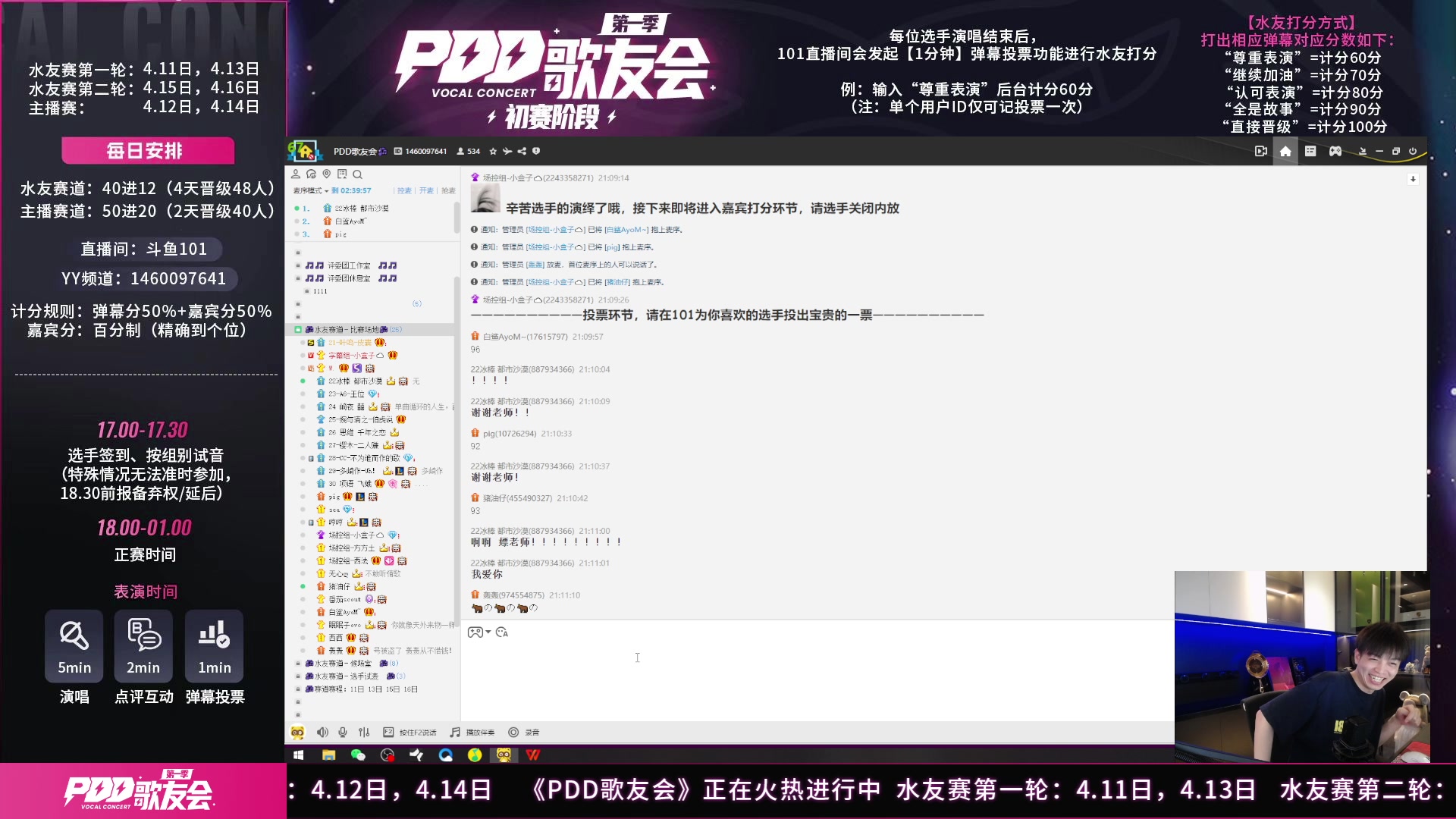Click the mini-mode arrow icon in title bar
The image size is (1456, 819).
pyautogui.click(x=1363, y=152)
